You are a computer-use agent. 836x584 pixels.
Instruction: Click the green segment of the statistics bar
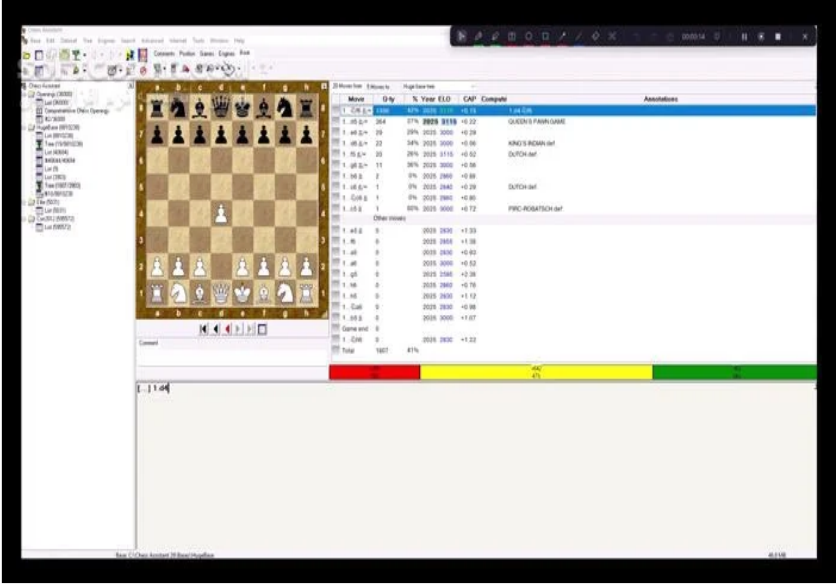[x=735, y=372]
